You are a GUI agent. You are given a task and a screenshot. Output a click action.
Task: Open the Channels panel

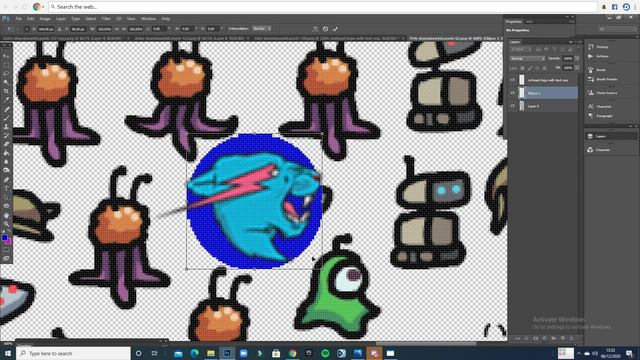(x=599, y=150)
